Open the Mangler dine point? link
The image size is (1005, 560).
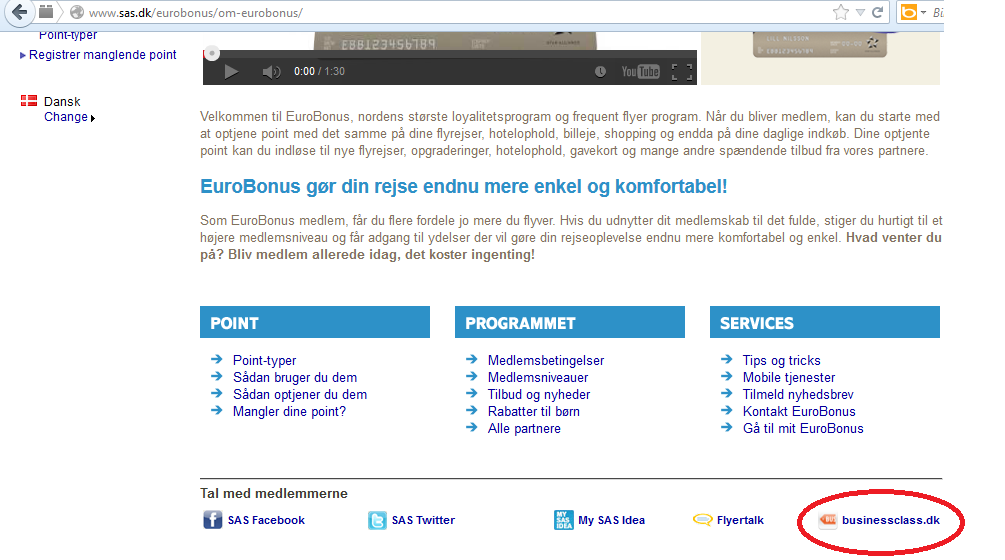tap(289, 412)
